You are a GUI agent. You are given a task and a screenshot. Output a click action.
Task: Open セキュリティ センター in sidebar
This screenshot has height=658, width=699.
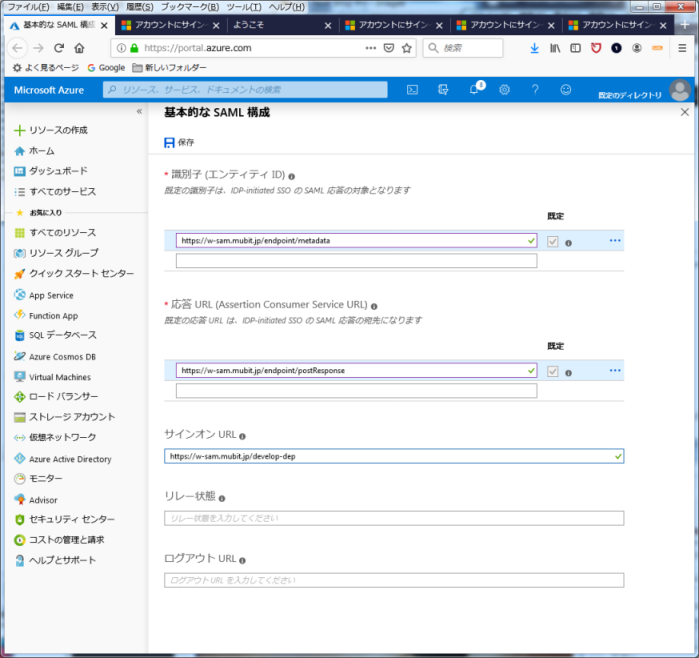point(65,519)
